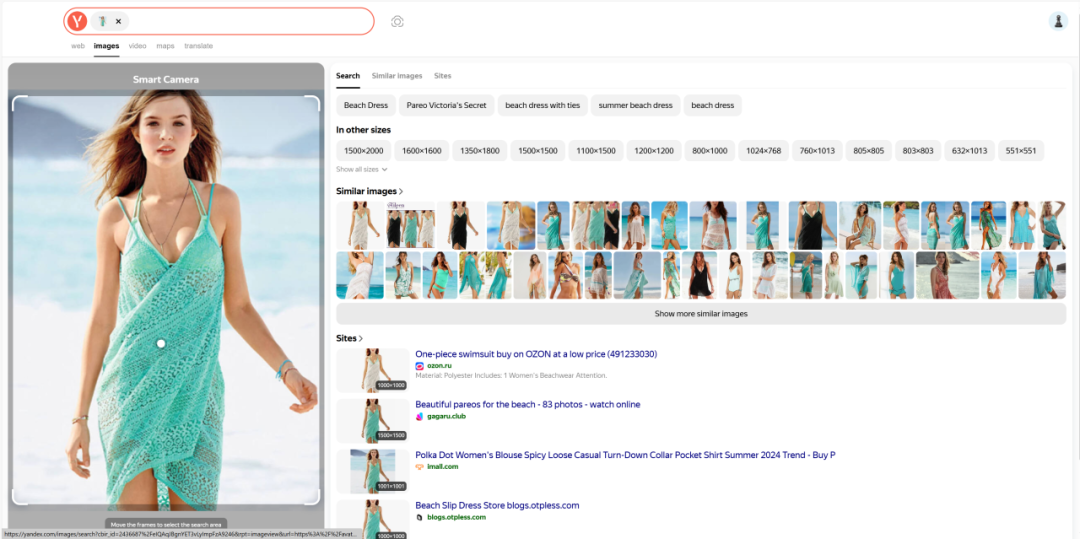Screen dimensions: 1080x539
Task: Open first similar image thumbnail in second row
Action: (x=360, y=275)
